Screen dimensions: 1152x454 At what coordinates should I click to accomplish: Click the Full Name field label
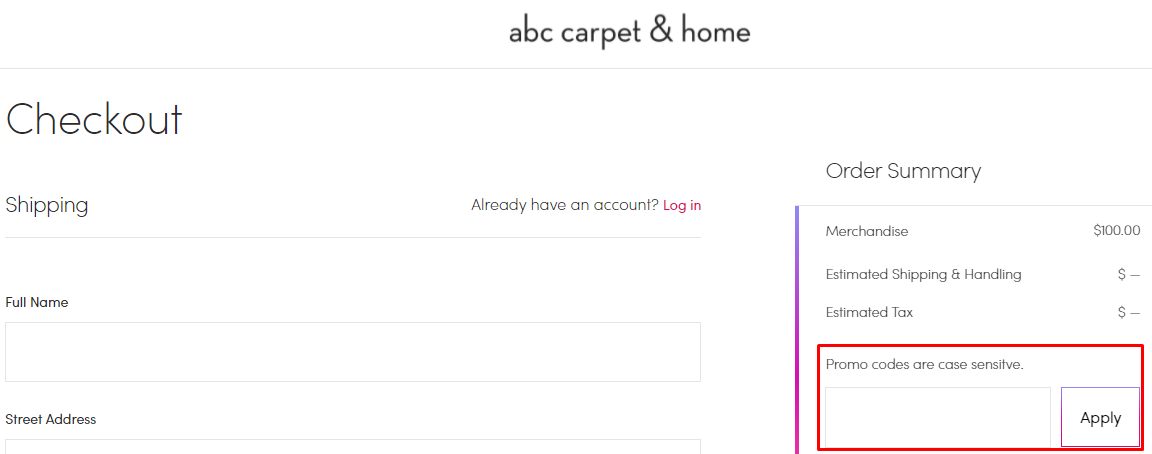(37, 302)
